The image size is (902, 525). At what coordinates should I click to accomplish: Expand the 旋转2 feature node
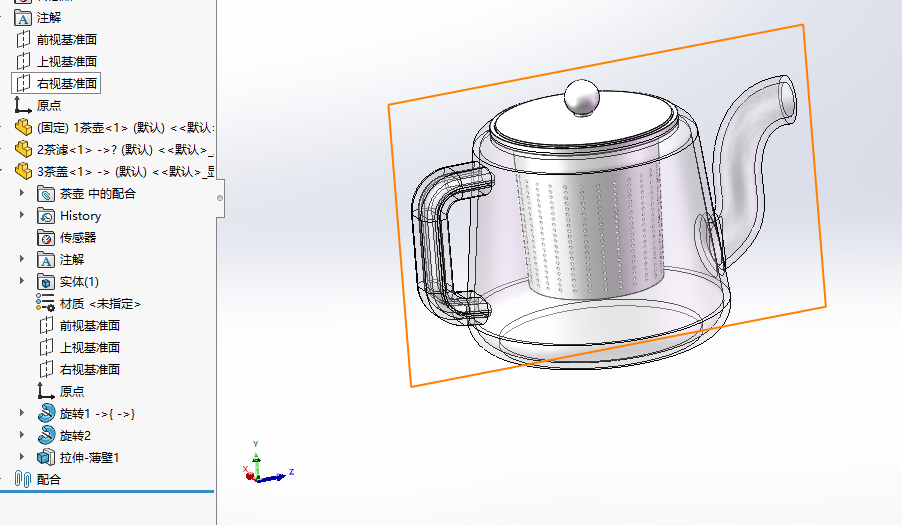[22, 434]
